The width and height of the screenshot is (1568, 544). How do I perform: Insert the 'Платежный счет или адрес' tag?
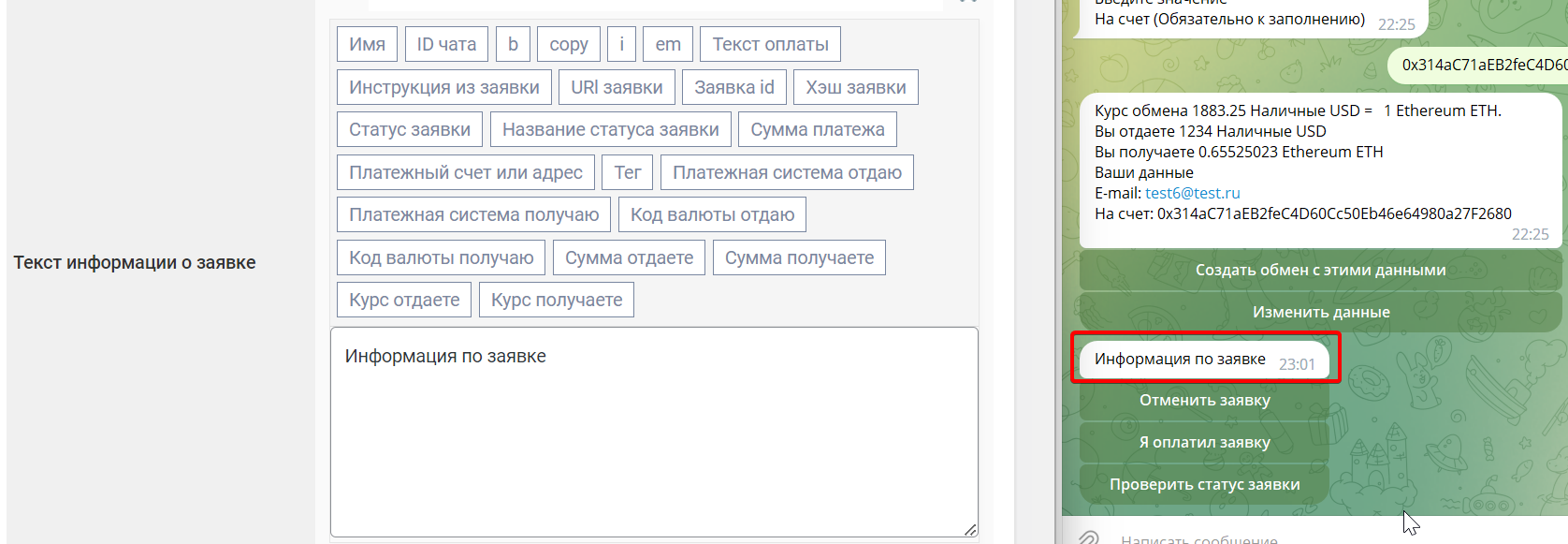(x=465, y=172)
